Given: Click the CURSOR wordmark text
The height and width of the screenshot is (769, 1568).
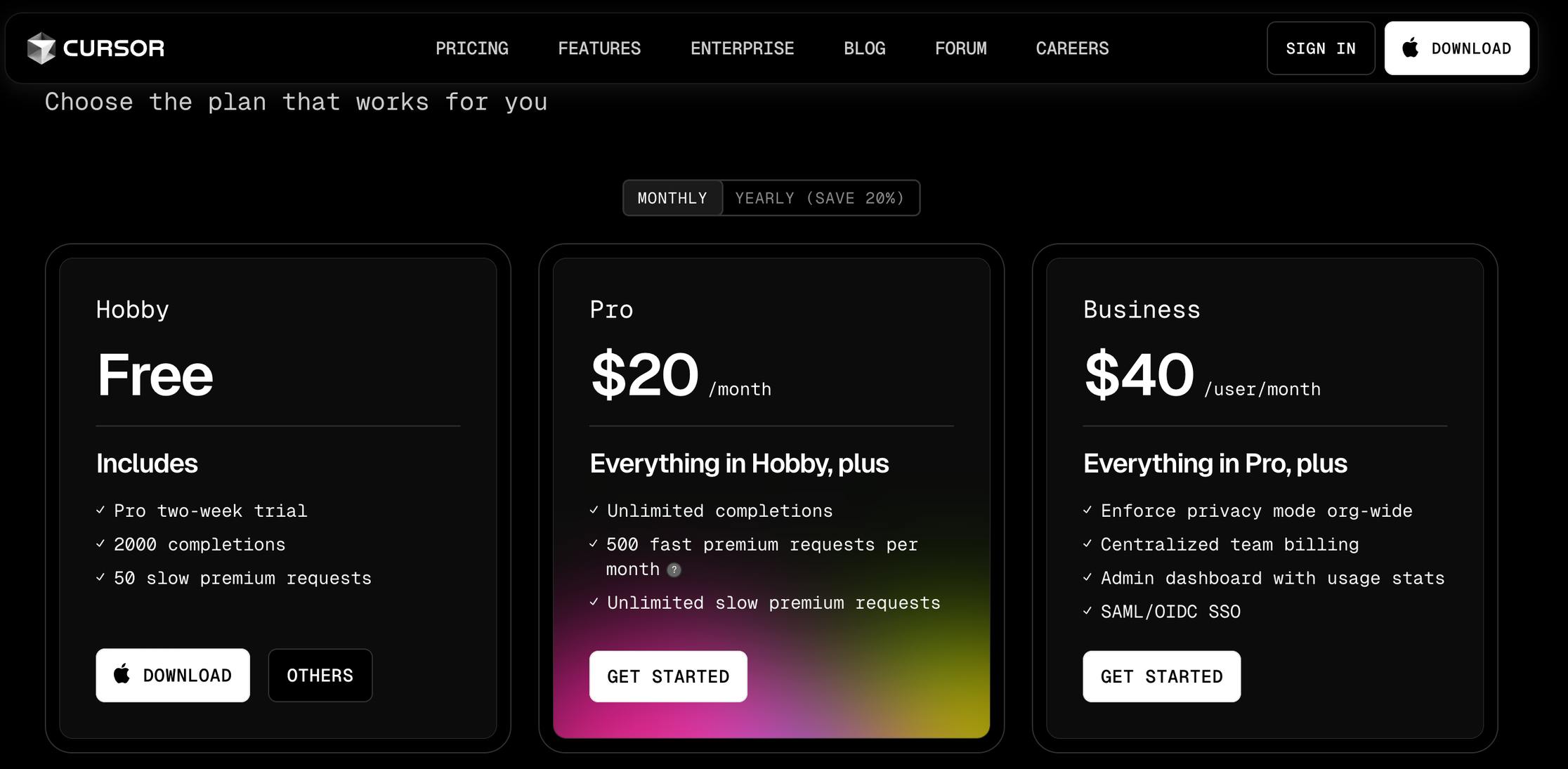Looking at the screenshot, I should click(x=114, y=48).
